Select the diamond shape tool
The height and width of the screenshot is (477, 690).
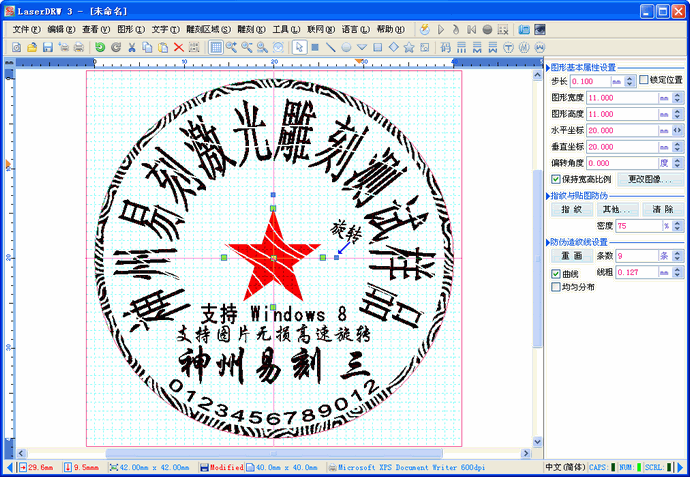[x=393, y=47]
